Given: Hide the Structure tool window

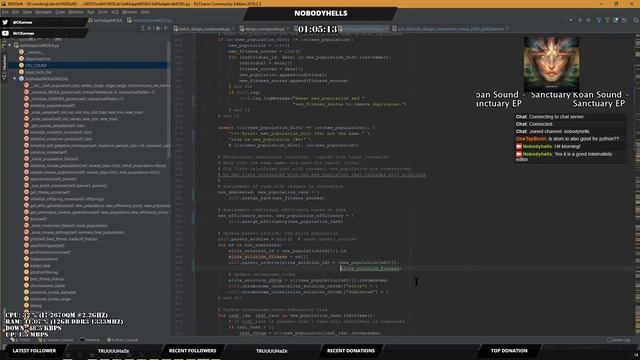Looking at the screenshot, I should click(166, 29).
